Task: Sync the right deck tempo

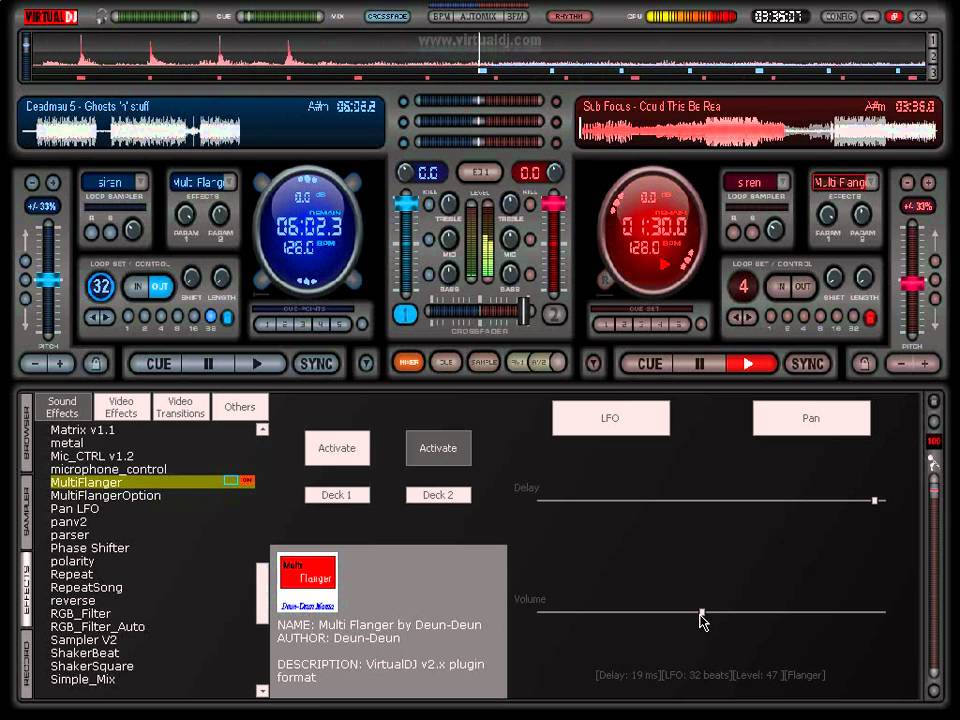Action: 807,364
